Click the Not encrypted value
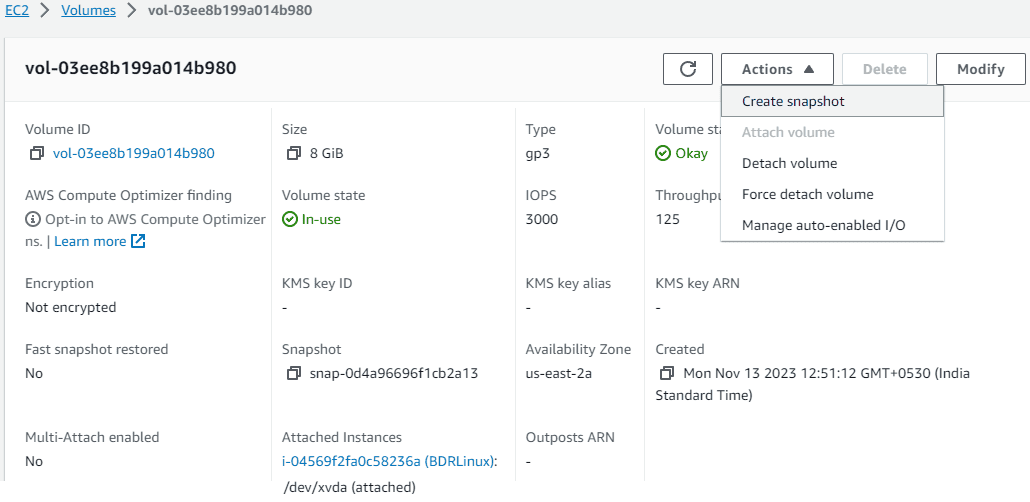This screenshot has height=502, width=1030. (70, 308)
